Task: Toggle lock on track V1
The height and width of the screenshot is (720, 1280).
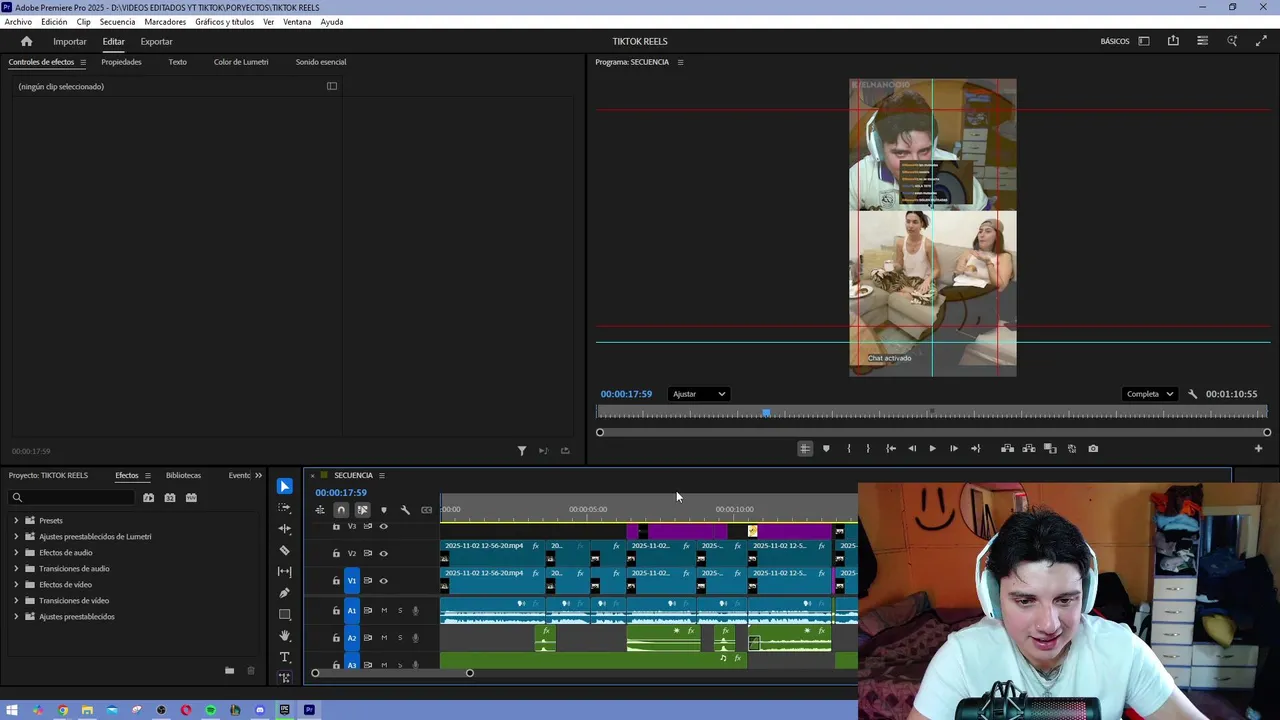Action: click(x=336, y=581)
